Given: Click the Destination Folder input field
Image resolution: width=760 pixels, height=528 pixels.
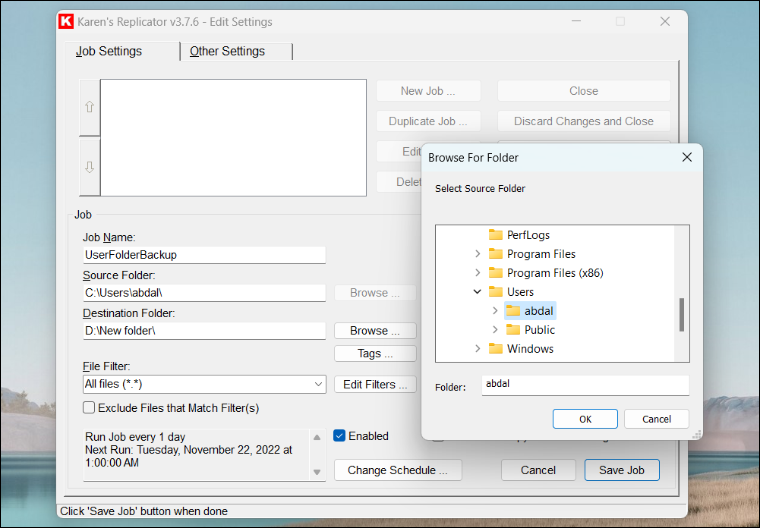Looking at the screenshot, I should [x=204, y=331].
